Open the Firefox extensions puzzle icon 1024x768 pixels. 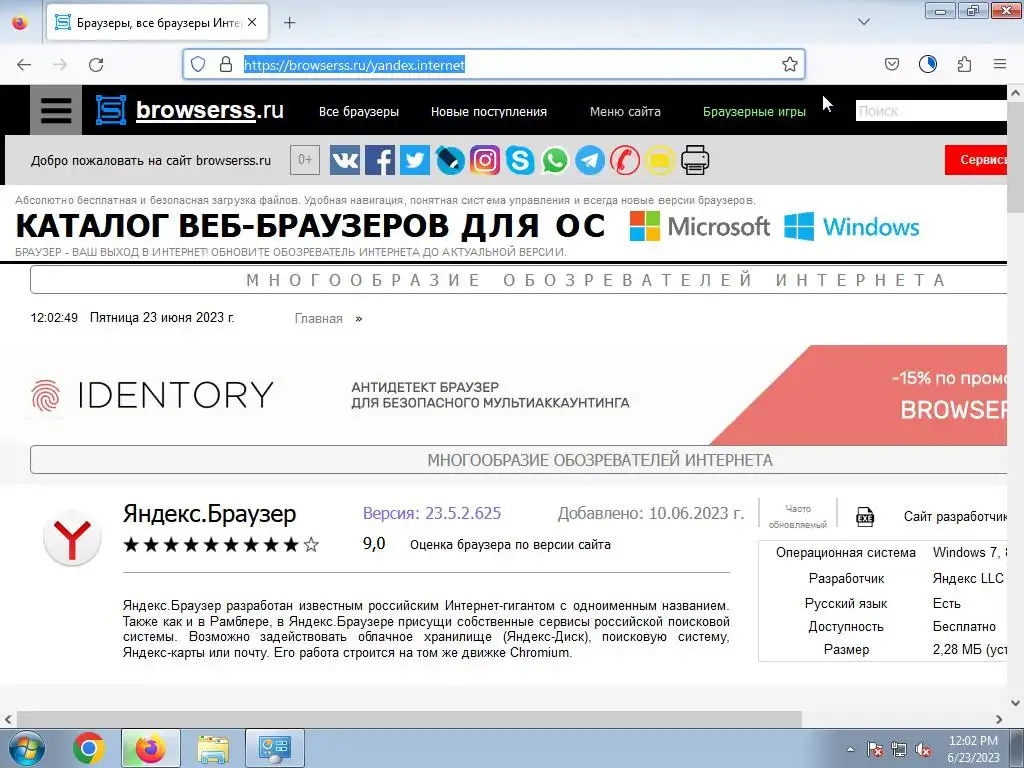click(964, 64)
